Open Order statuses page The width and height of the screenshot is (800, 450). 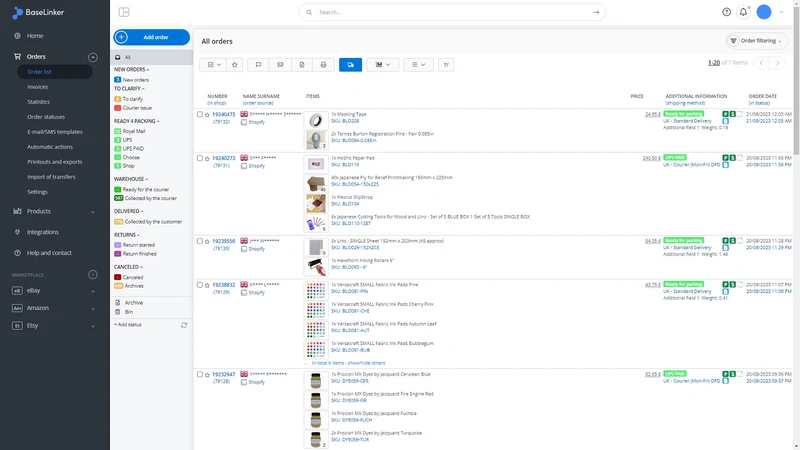click(x=46, y=117)
